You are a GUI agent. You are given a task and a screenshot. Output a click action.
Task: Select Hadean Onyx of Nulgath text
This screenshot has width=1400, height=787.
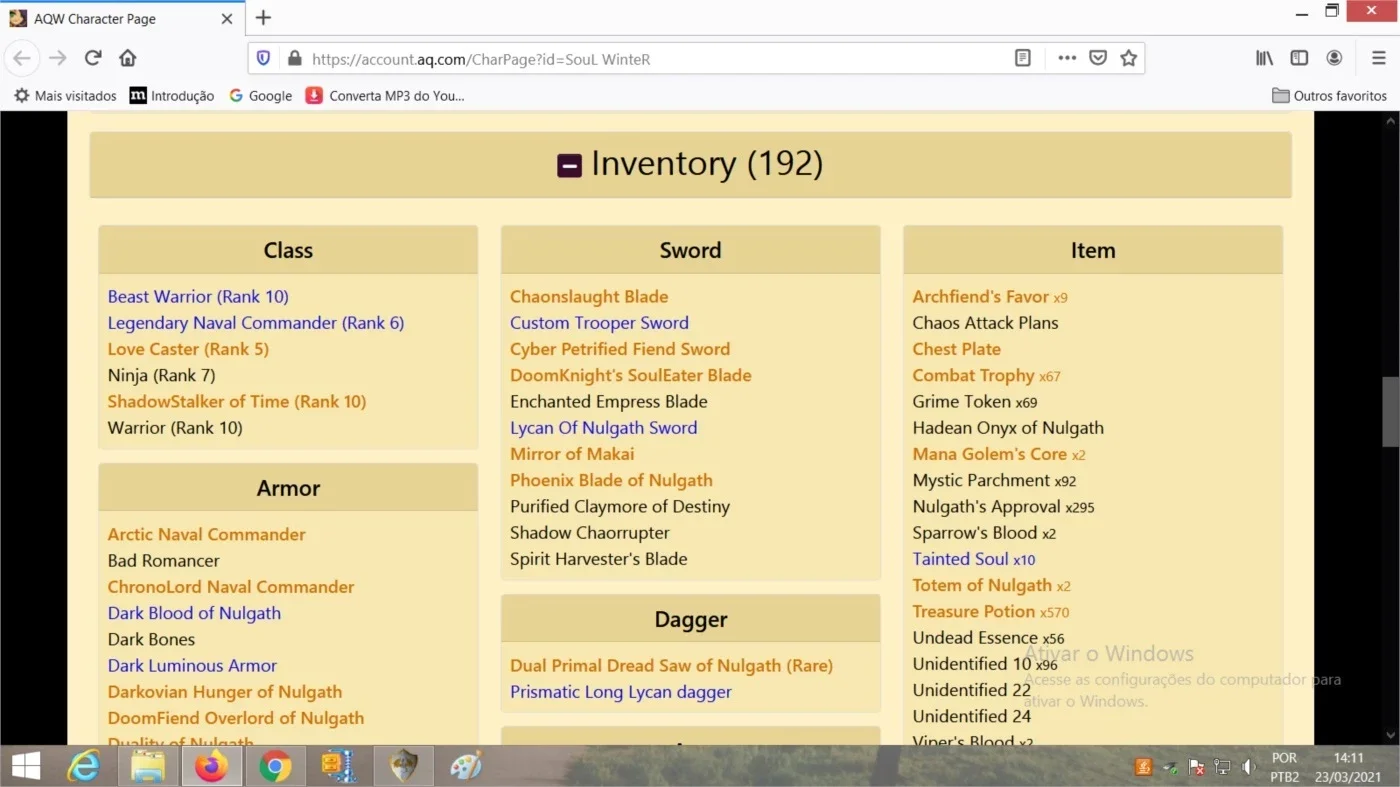[x=1008, y=428]
